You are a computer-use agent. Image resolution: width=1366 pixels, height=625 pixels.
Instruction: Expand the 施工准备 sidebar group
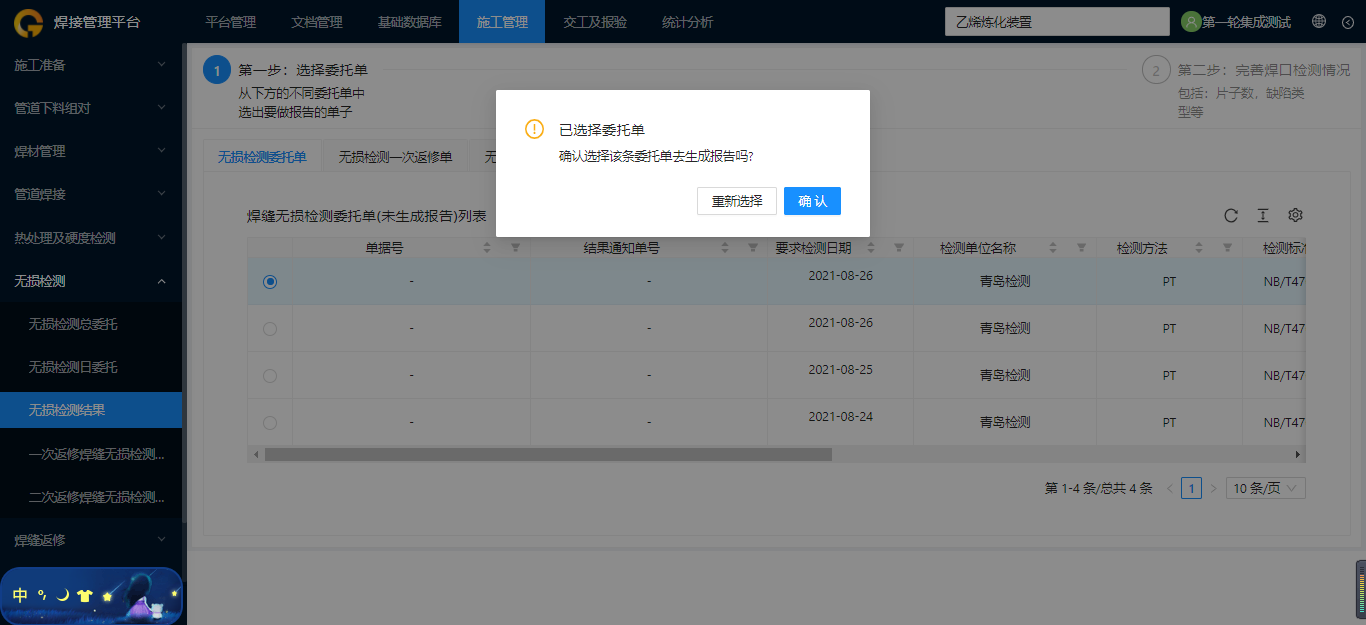(x=91, y=65)
